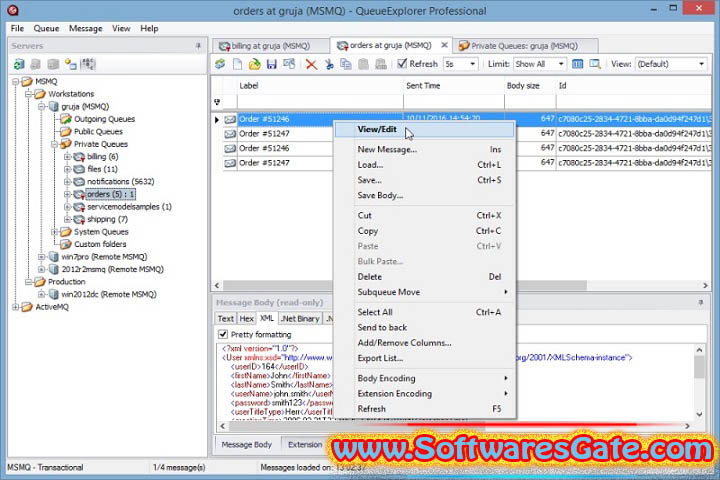Choose Add/Remove Columns... in the context menu
This screenshot has width=720, height=480.
[x=424, y=343]
